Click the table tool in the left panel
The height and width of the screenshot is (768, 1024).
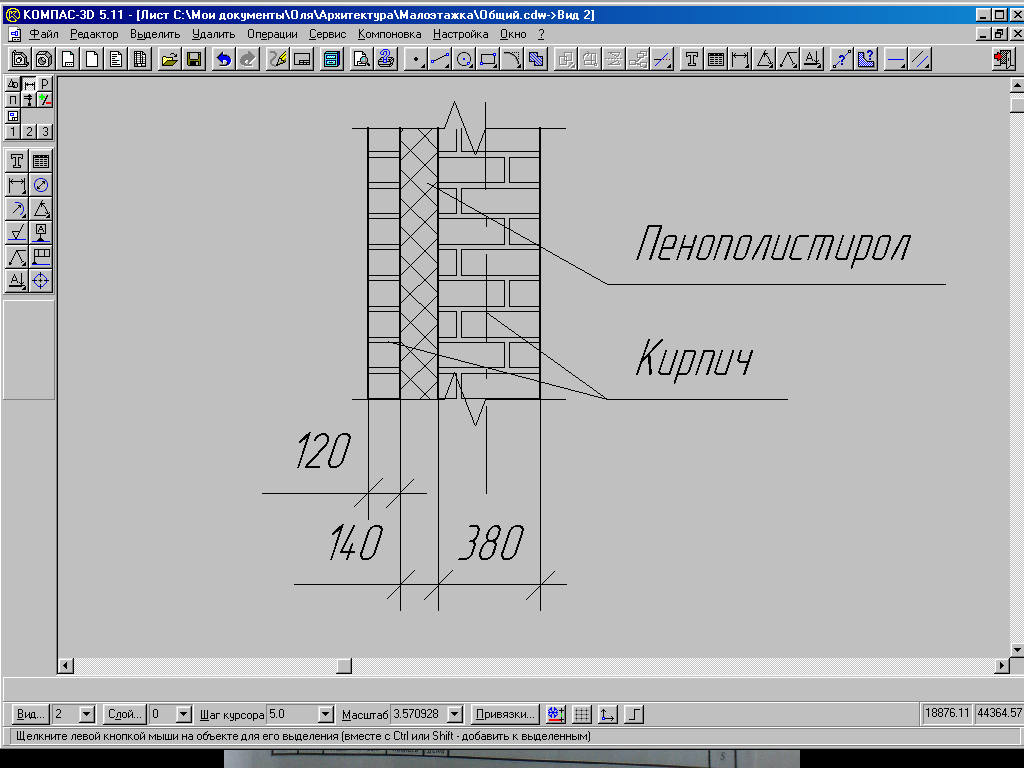click(x=40, y=161)
